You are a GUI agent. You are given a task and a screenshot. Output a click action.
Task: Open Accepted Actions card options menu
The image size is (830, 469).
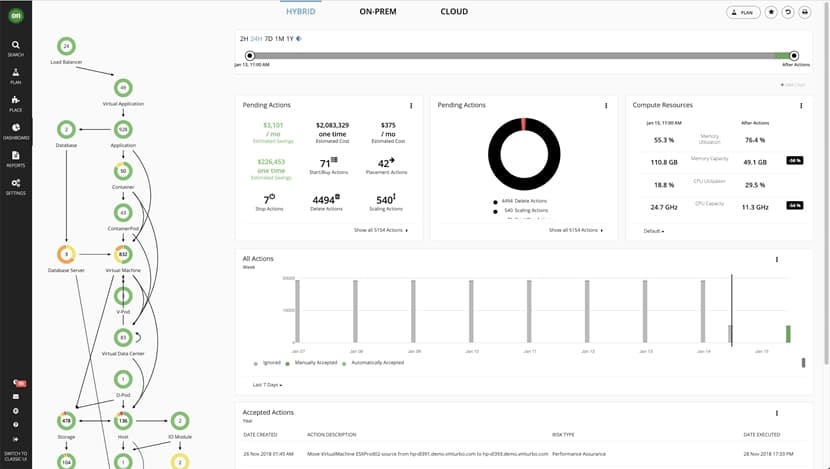[x=777, y=413]
